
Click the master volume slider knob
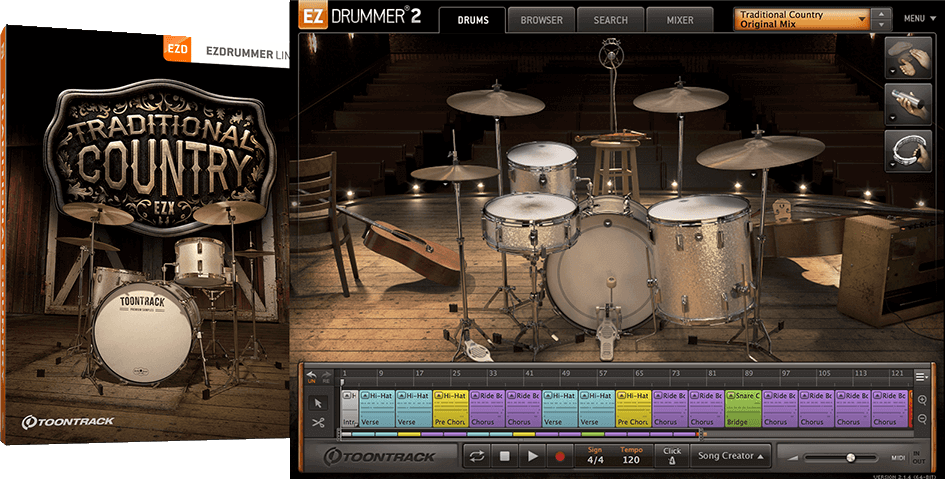(x=850, y=458)
